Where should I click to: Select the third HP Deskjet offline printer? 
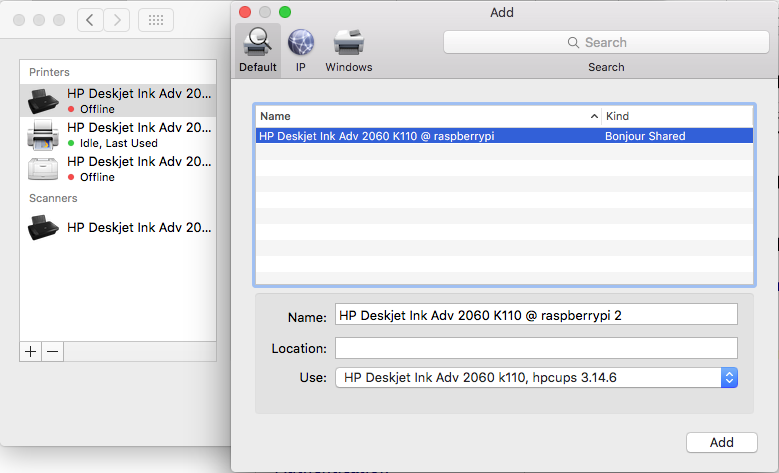click(118, 168)
